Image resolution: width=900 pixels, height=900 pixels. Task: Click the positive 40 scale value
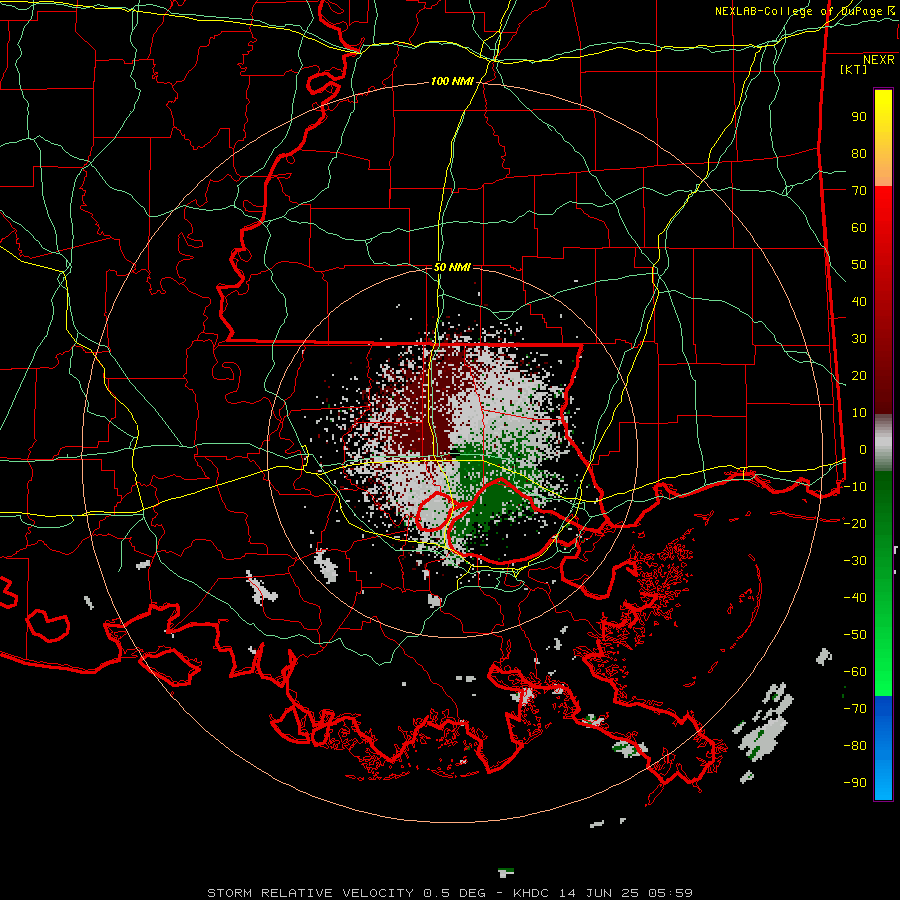(x=859, y=301)
